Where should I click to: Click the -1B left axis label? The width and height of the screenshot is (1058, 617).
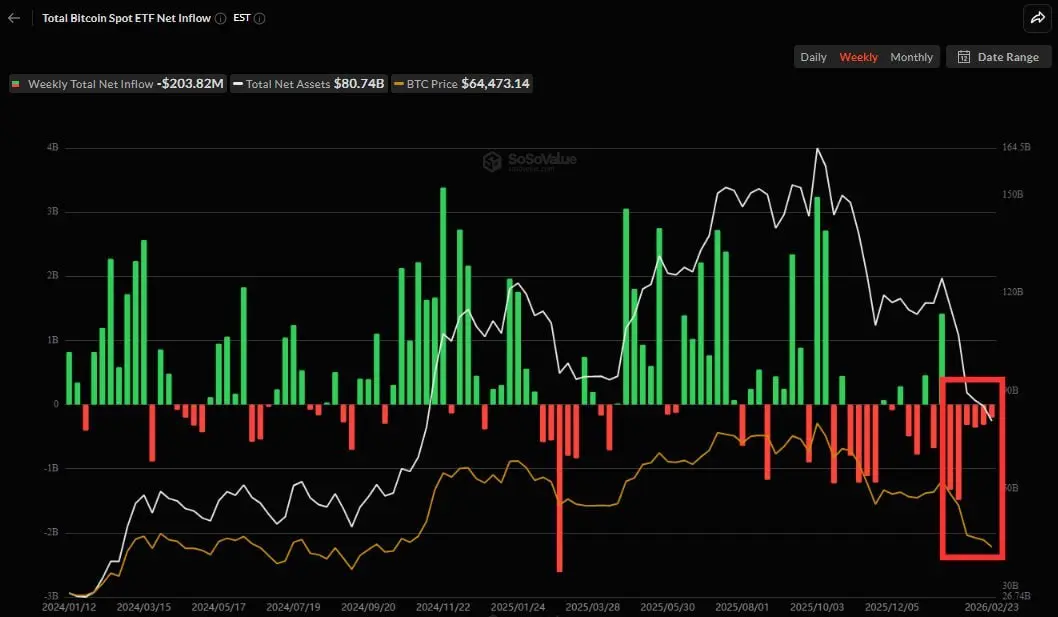[x=51, y=468]
